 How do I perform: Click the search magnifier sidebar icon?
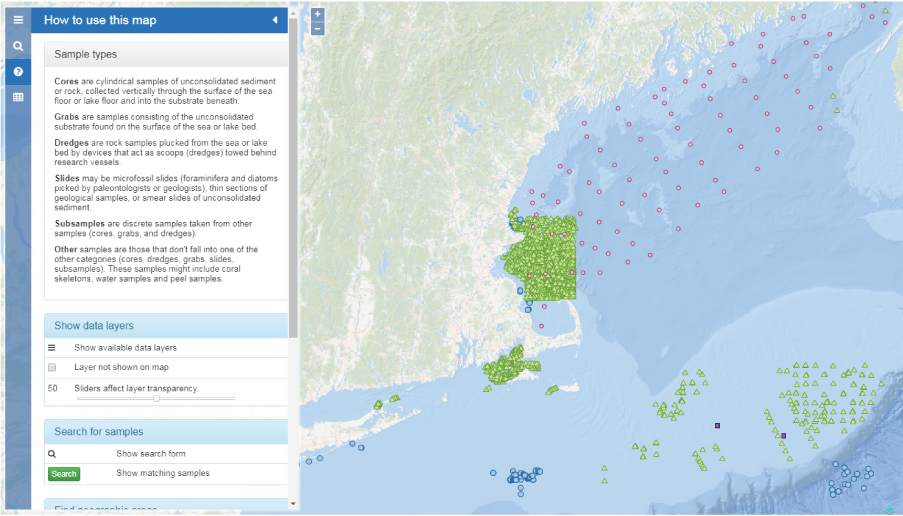point(17,46)
